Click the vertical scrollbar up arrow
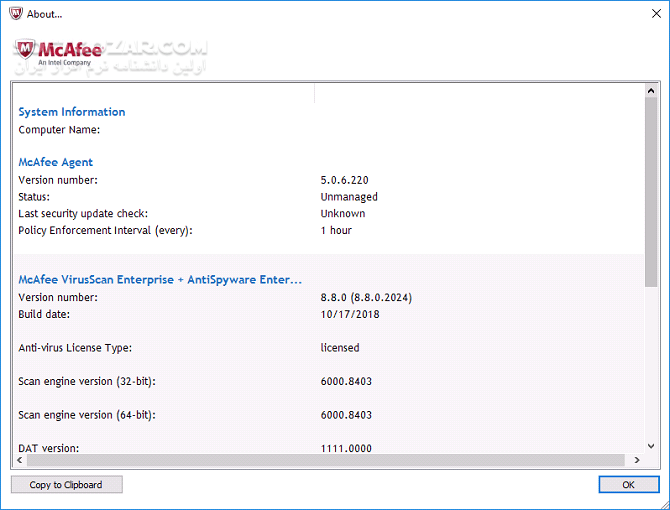670x510 pixels. coord(651,91)
